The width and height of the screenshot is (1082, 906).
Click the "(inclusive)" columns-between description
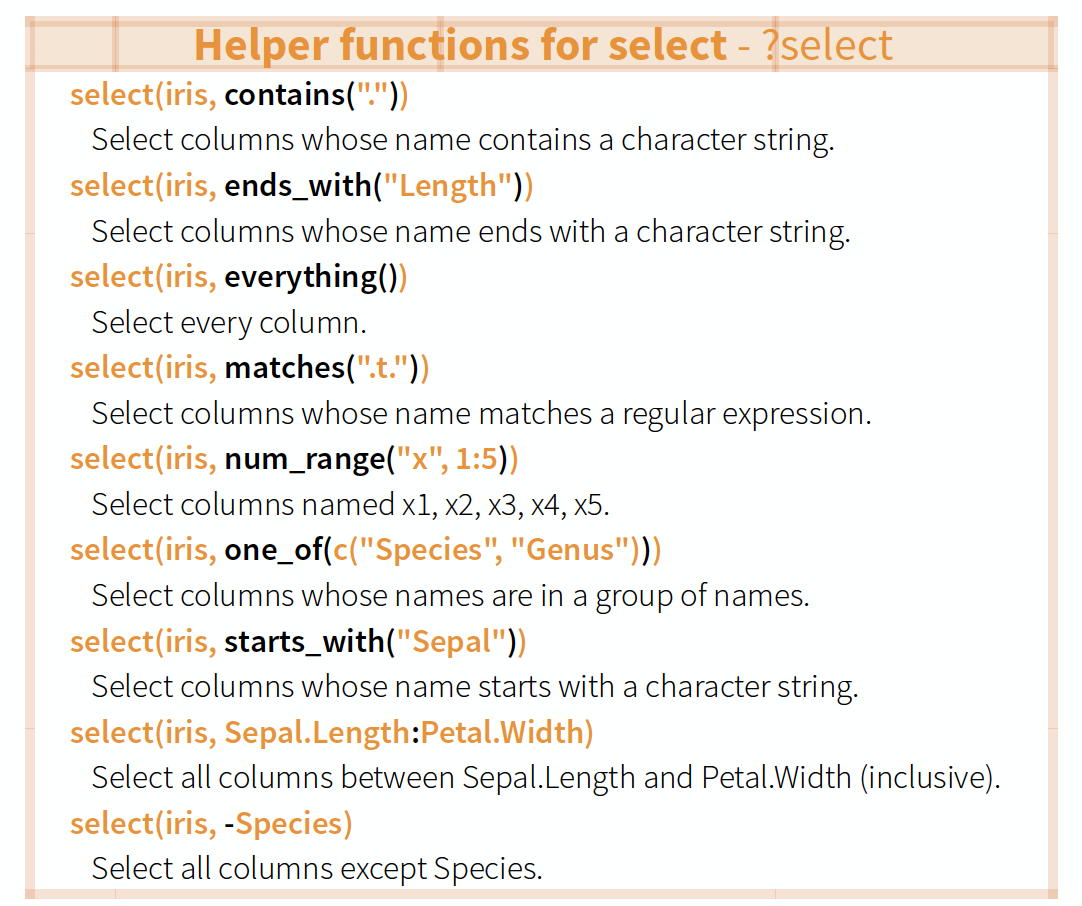(545, 777)
